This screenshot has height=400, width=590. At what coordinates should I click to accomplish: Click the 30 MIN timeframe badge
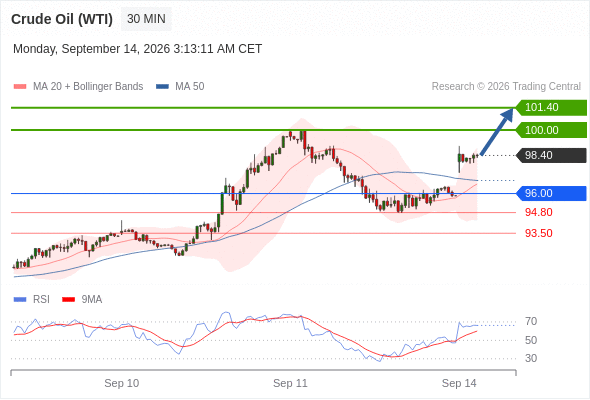tap(146, 19)
